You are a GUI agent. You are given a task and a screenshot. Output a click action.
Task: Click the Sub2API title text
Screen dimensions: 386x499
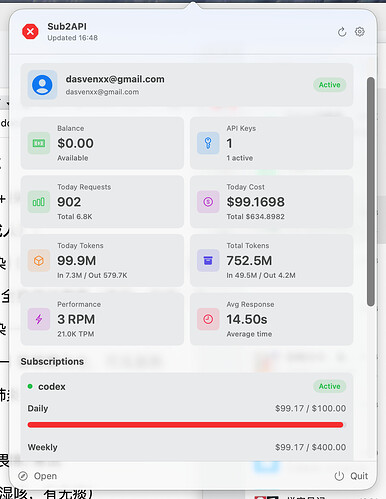coord(67,26)
